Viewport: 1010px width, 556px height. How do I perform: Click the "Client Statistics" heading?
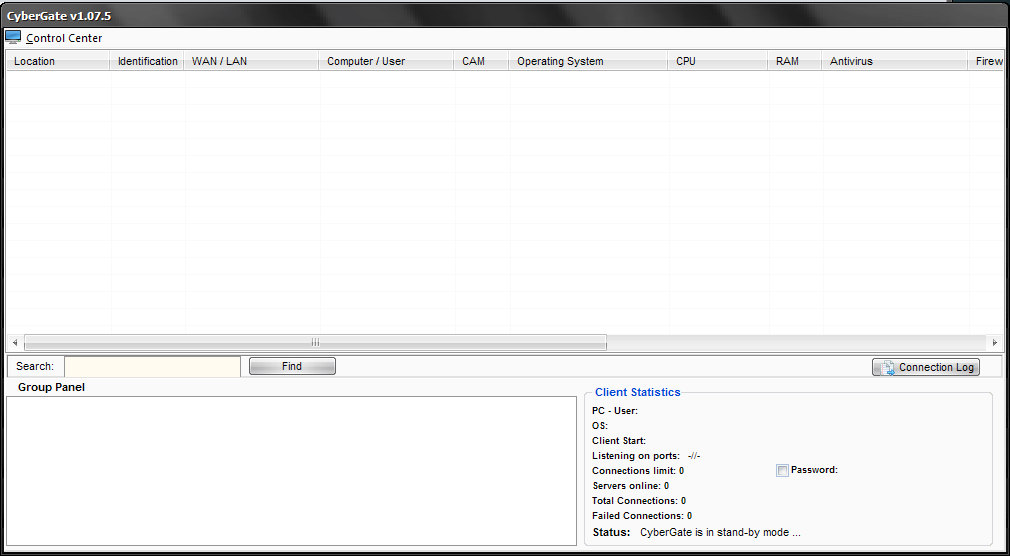click(638, 392)
